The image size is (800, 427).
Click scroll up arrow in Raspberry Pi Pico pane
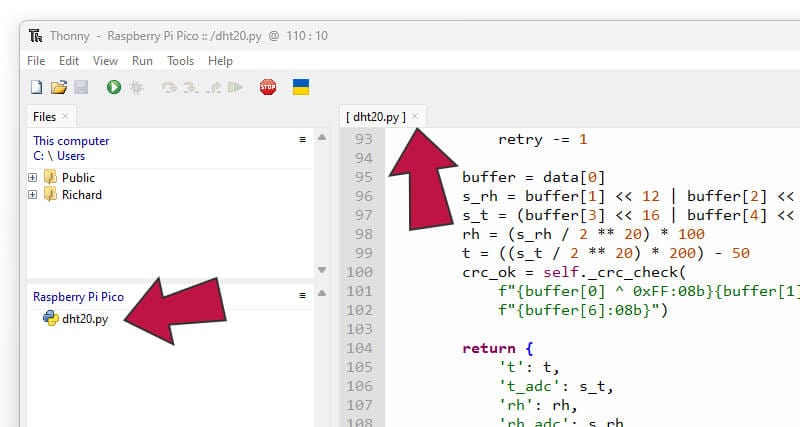322,293
